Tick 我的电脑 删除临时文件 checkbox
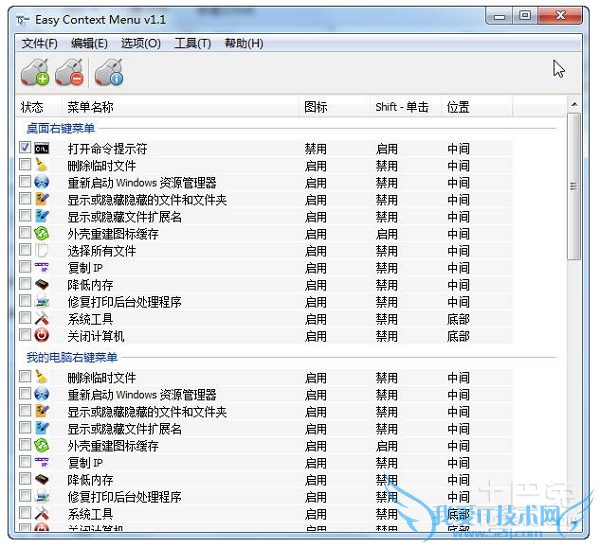This screenshot has width=600, height=548. [25, 376]
